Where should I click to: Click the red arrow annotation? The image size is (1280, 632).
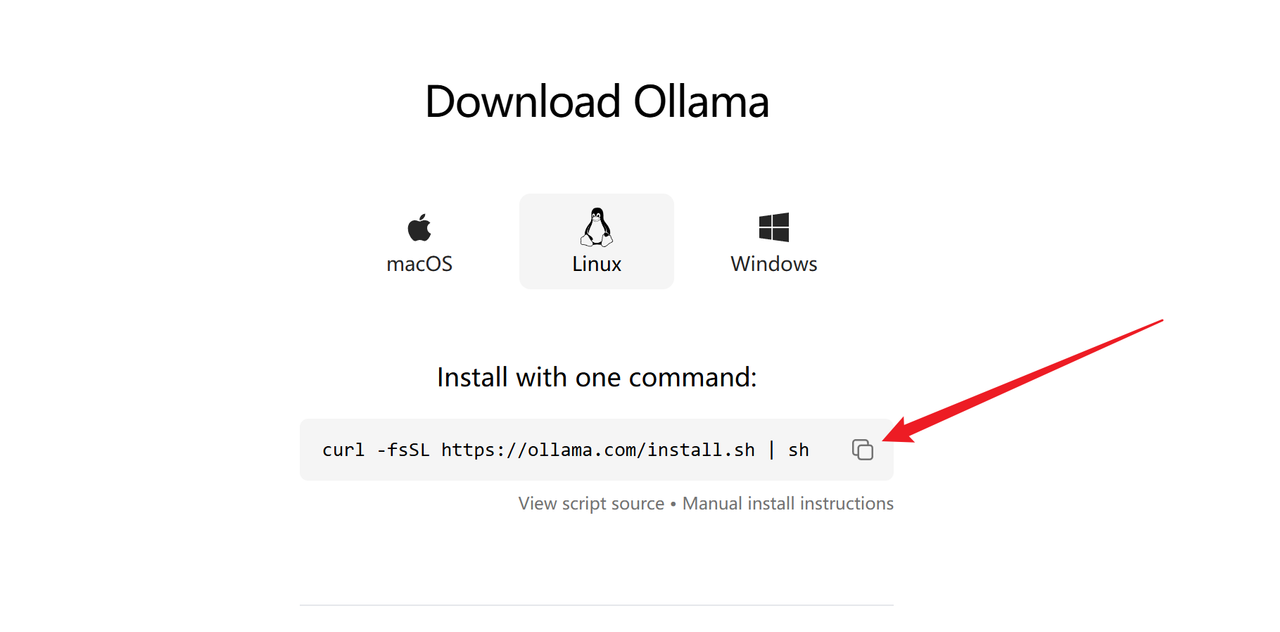click(1030, 382)
